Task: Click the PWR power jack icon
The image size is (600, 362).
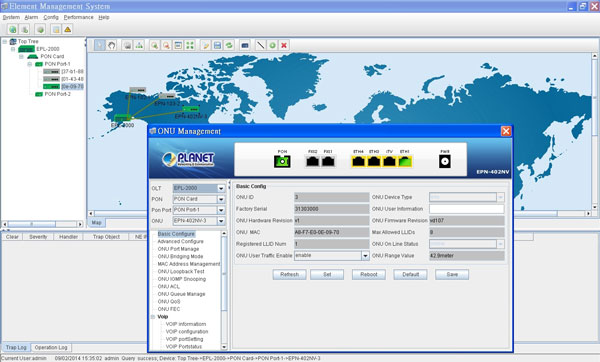Action: [445, 161]
